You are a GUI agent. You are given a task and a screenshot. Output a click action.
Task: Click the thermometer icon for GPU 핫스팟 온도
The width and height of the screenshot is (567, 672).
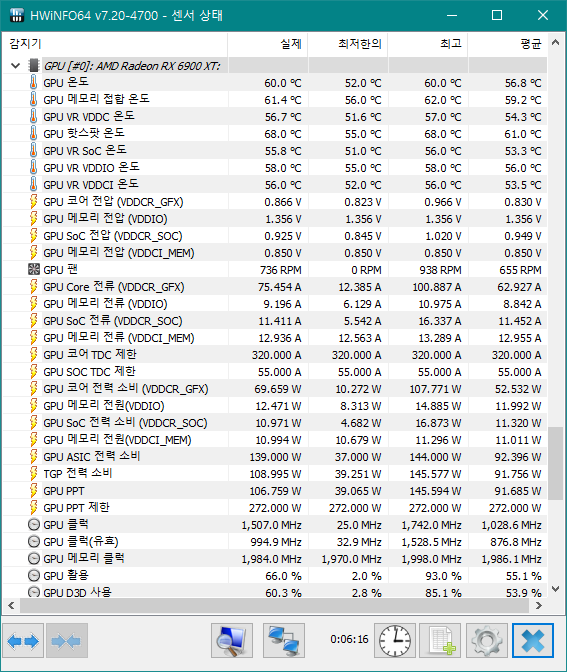(33, 133)
